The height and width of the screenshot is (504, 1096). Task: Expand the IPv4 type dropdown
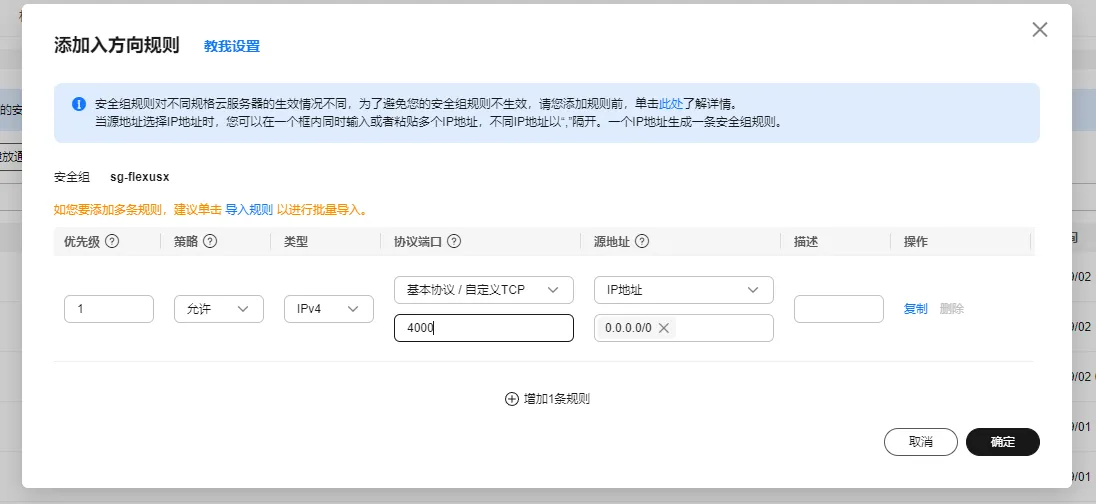[x=327, y=309]
